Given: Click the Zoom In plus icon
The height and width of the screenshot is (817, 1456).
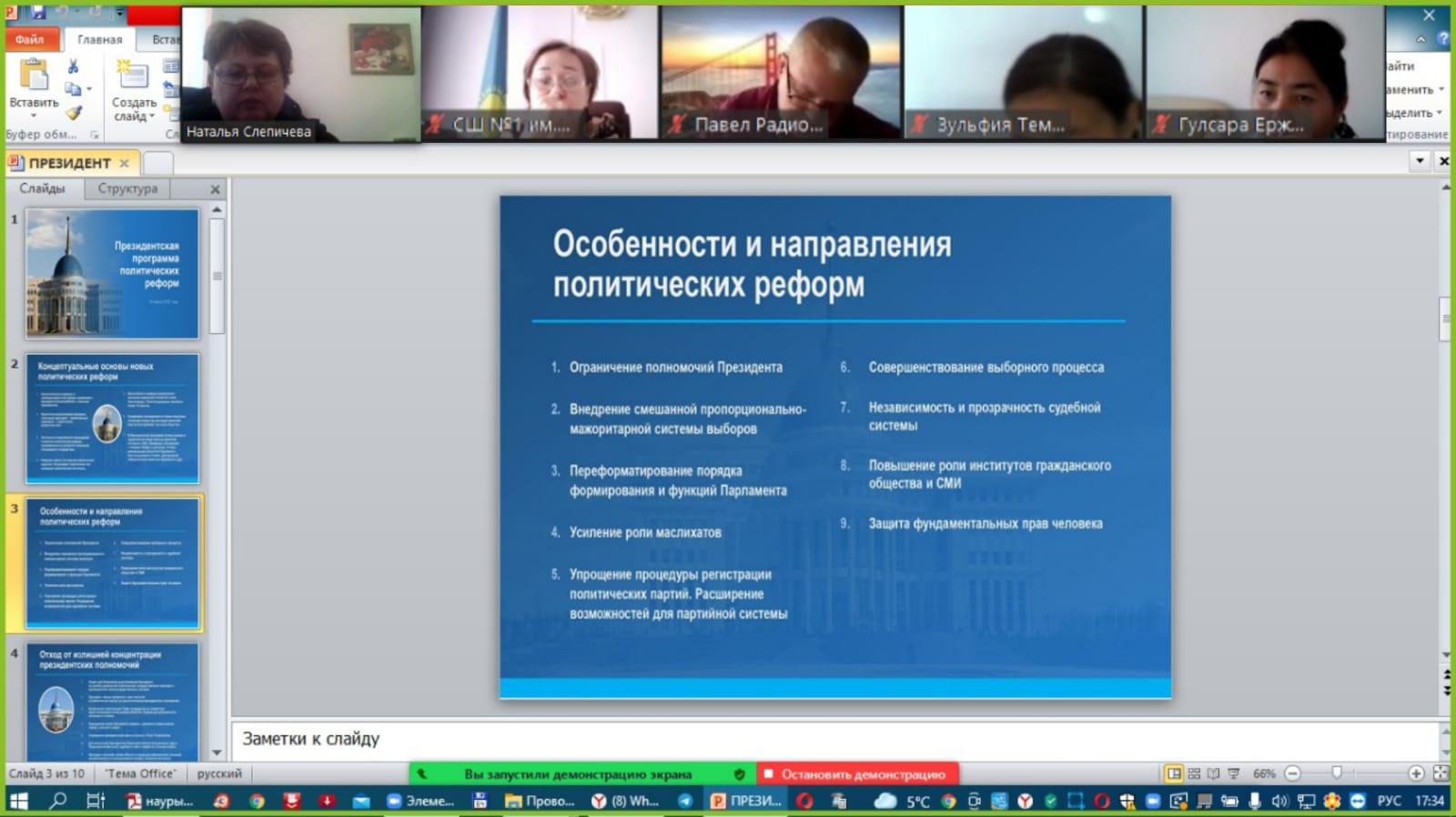Looking at the screenshot, I should click(x=1416, y=773).
